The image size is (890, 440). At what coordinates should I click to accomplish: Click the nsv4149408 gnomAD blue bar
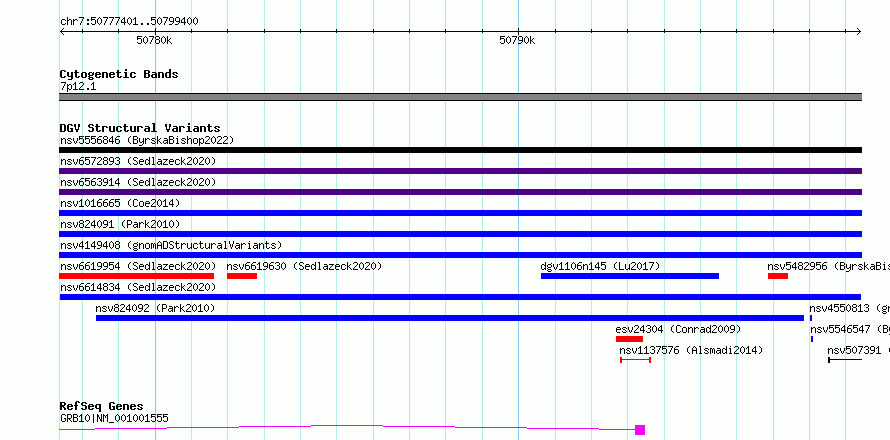[460, 255]
